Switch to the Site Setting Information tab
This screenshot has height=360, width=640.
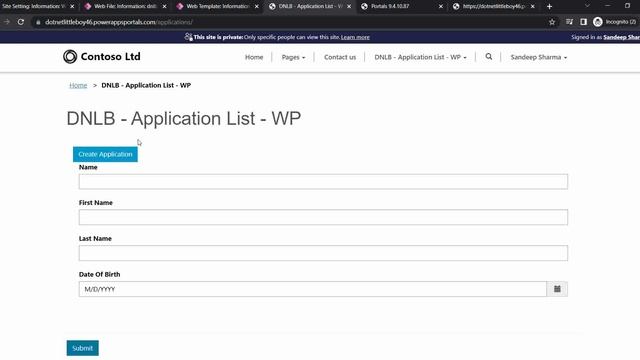click(x=34, y=7)
